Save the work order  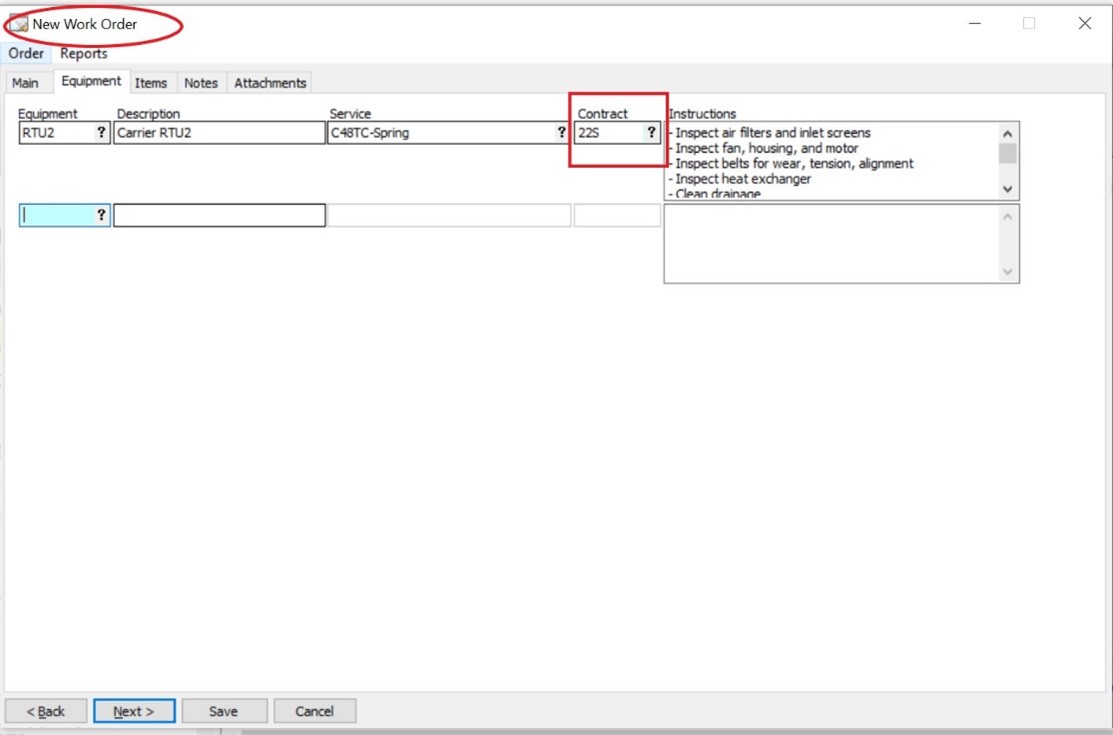[223, 711]
